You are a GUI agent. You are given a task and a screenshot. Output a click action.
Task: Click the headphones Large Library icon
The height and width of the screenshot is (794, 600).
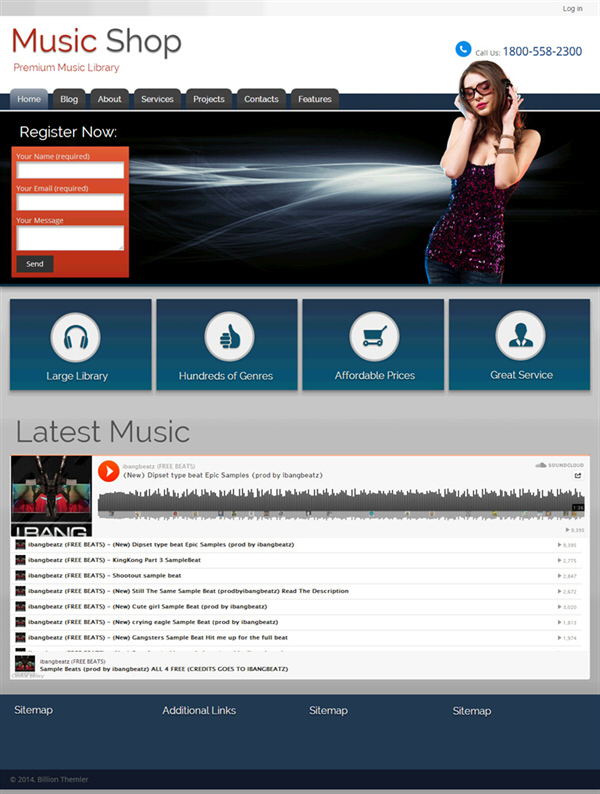click(75, 337)
